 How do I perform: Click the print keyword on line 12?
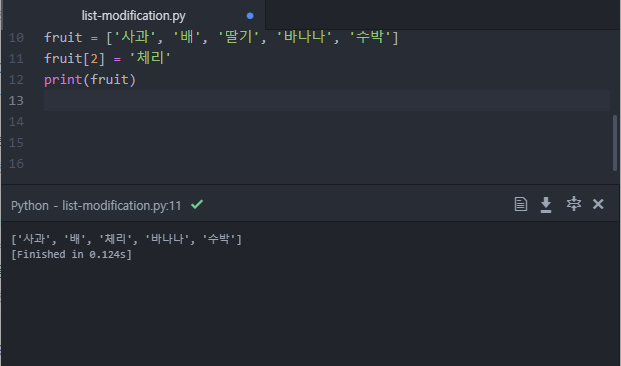click(63, 80)
